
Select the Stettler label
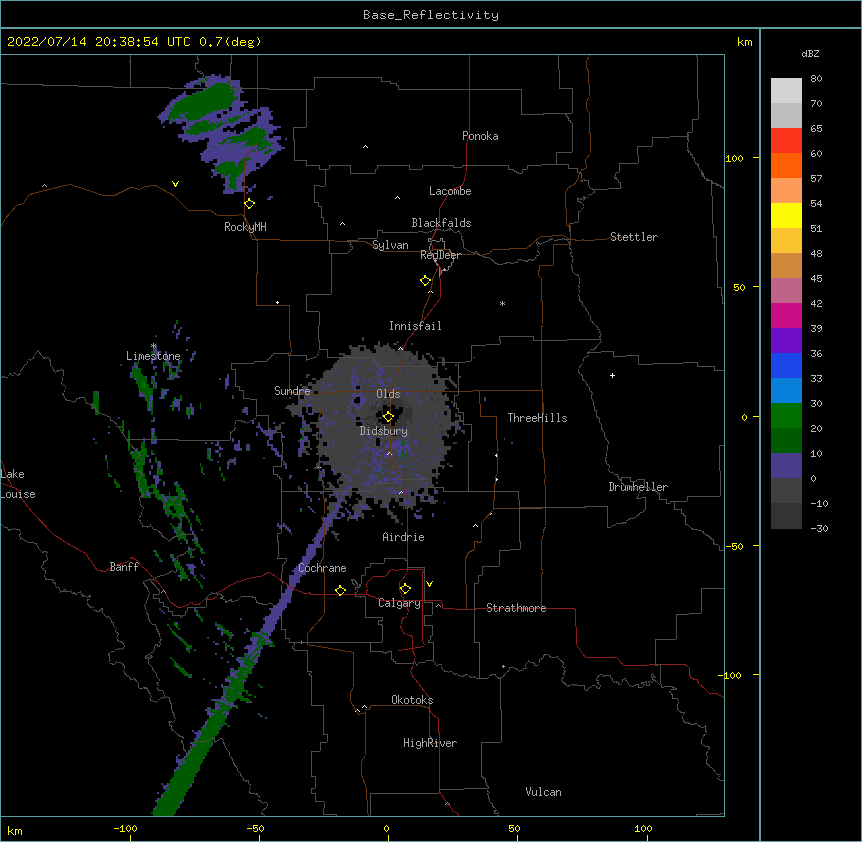tap(634, 237)
